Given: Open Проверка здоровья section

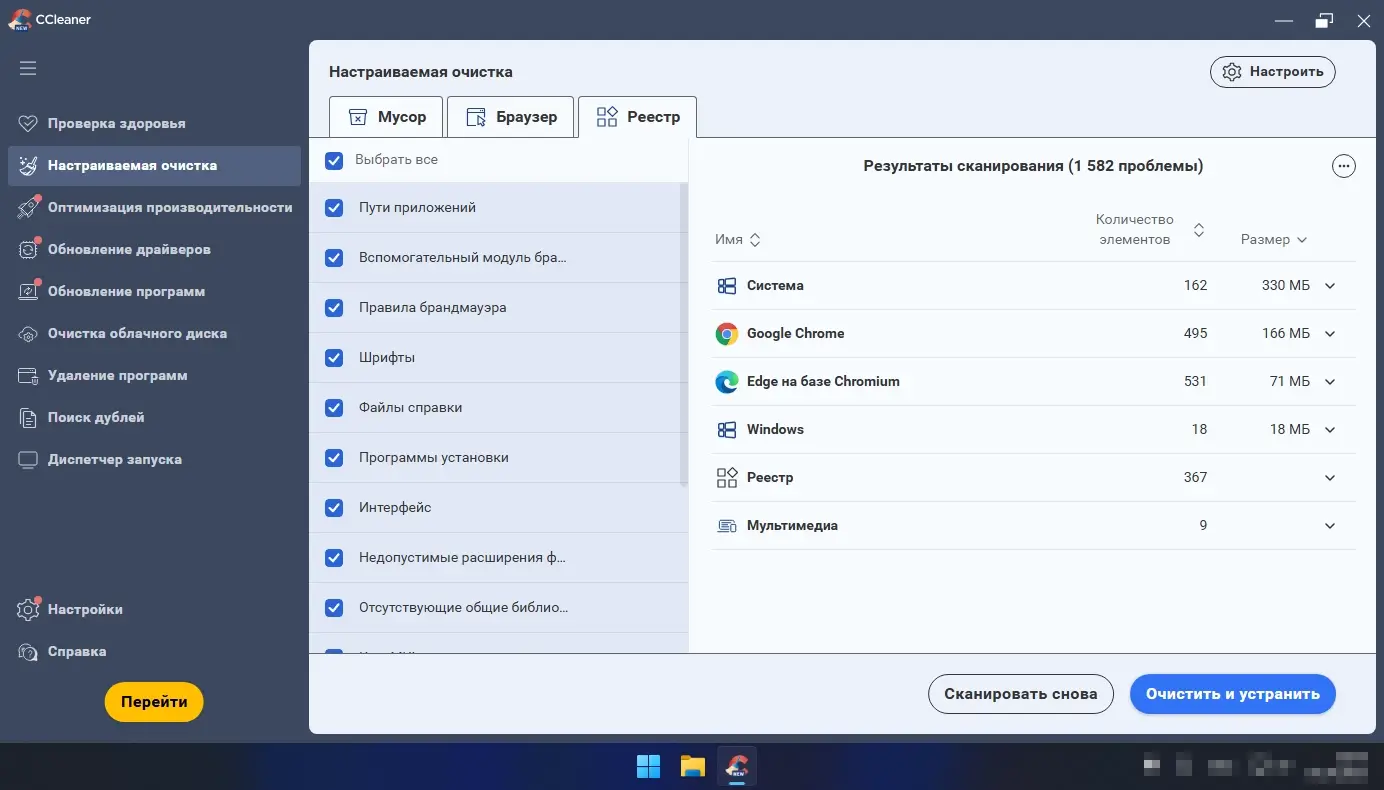Looking at the screenshot, I should [154, 124].
